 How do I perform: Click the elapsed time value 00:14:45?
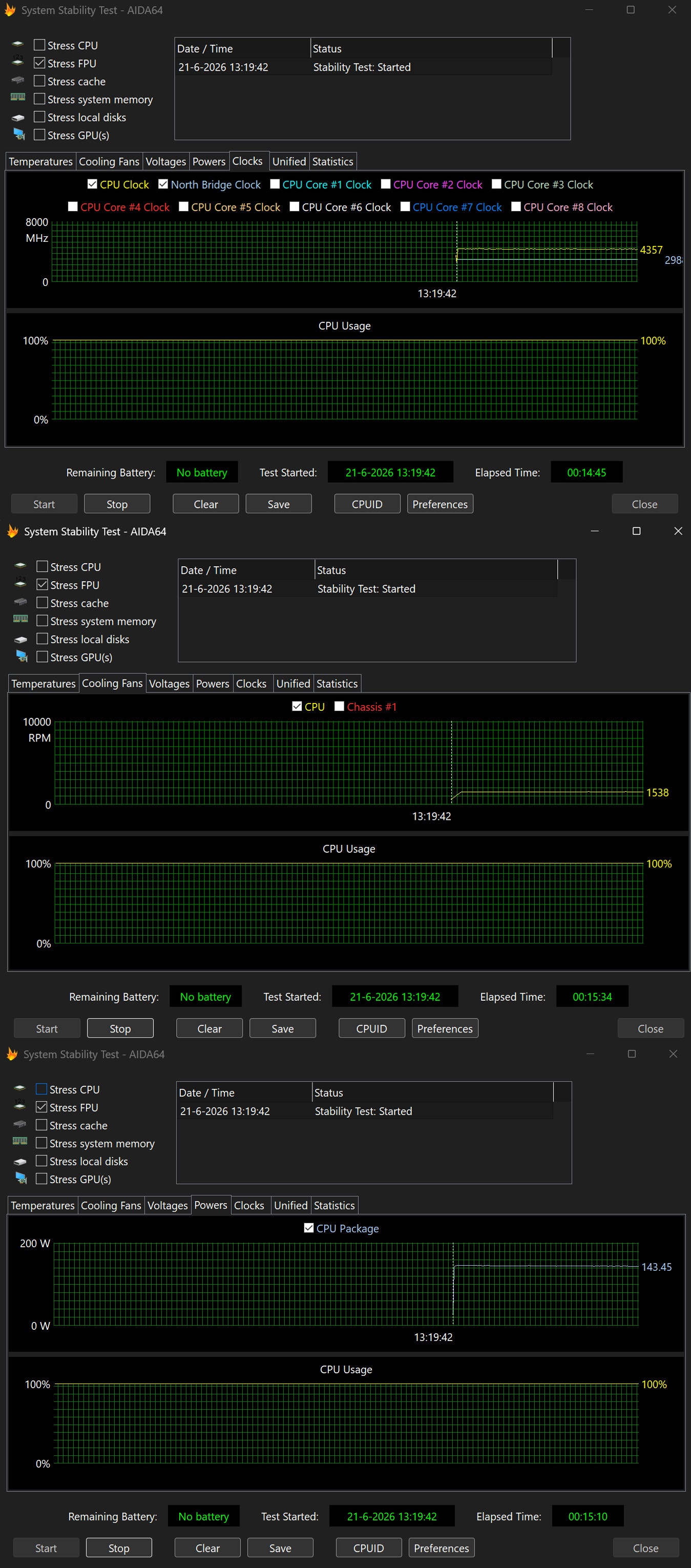tap(587, 472)
